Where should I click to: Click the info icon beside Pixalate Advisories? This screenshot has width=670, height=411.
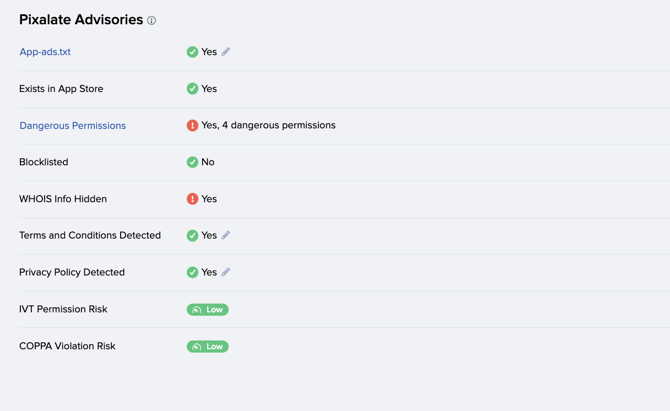click(151, 21)
